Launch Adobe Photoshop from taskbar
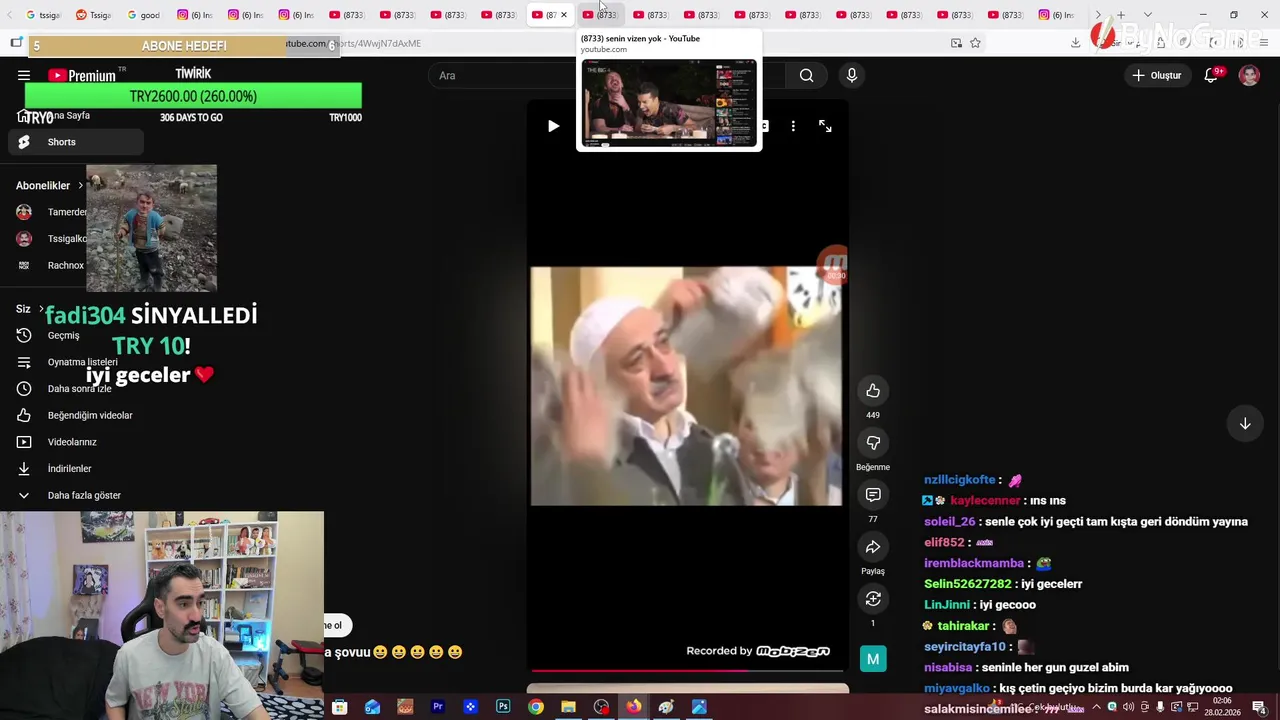 (x=503, y=707)
